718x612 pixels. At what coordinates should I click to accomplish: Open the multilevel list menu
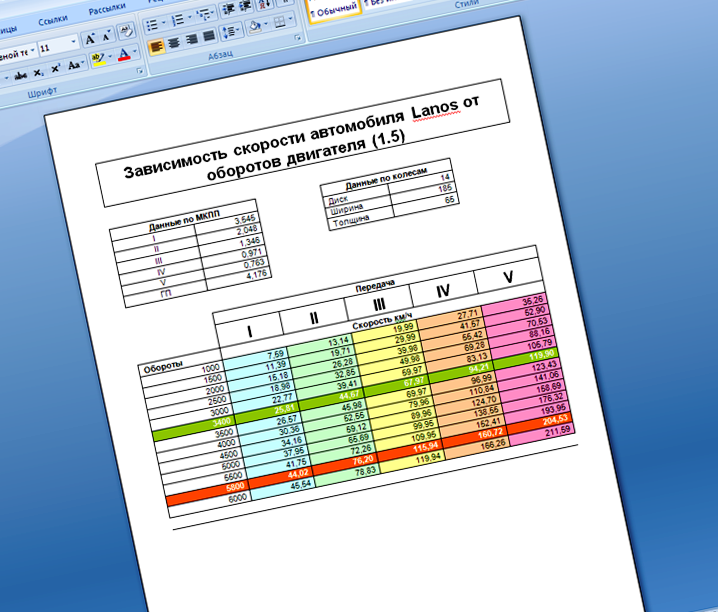point(206,14)
